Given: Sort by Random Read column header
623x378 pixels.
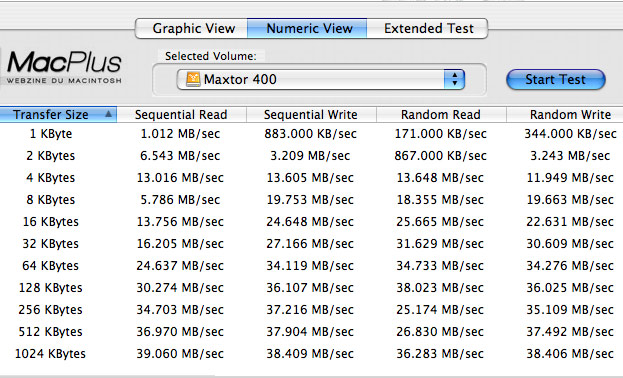Looking at the screenshot, I should pyautogui.click(x=441, y=114).
